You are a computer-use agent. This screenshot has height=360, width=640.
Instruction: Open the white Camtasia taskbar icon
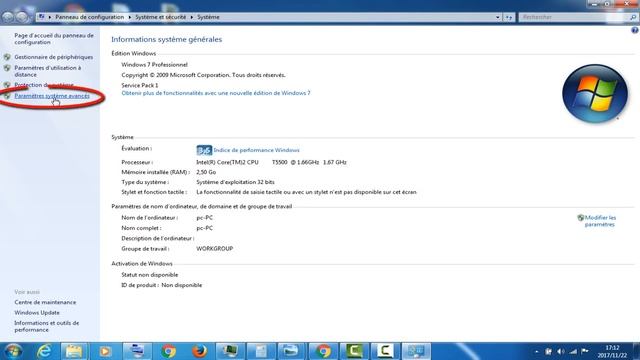point(385,351)
